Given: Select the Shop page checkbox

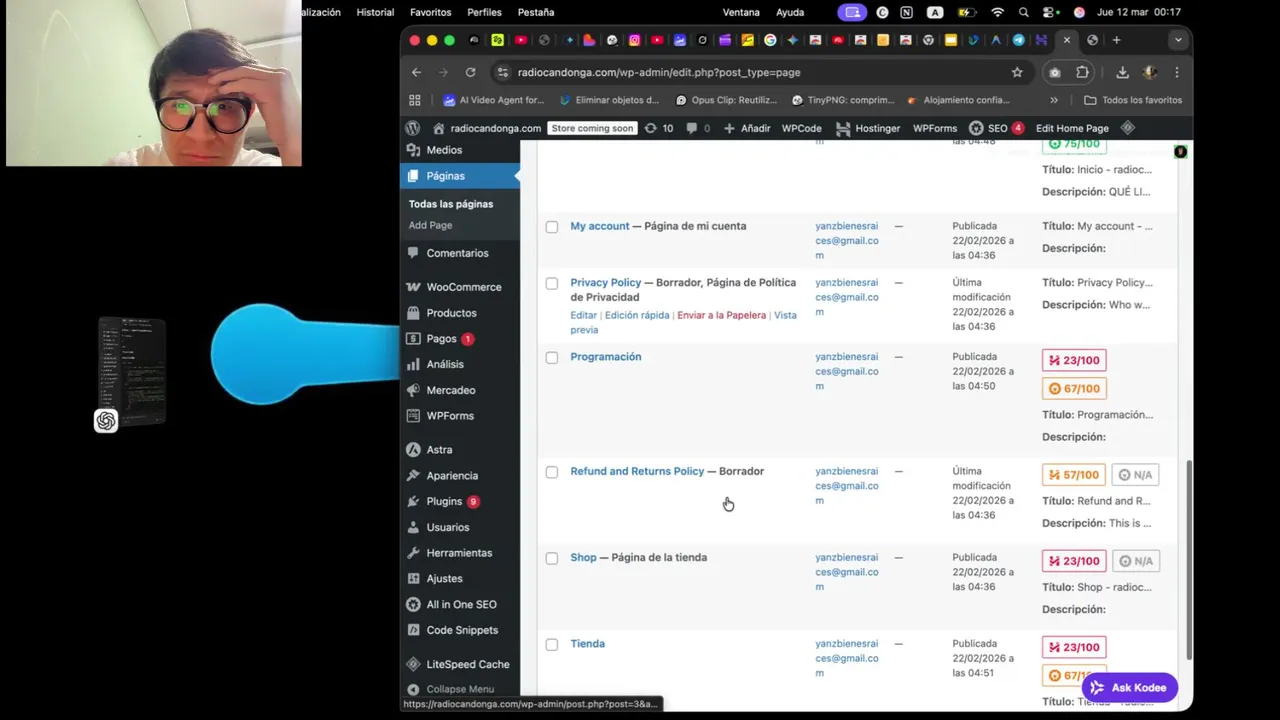Looking at the screenshot, I should pyautogui.click(x=551, y=558).
